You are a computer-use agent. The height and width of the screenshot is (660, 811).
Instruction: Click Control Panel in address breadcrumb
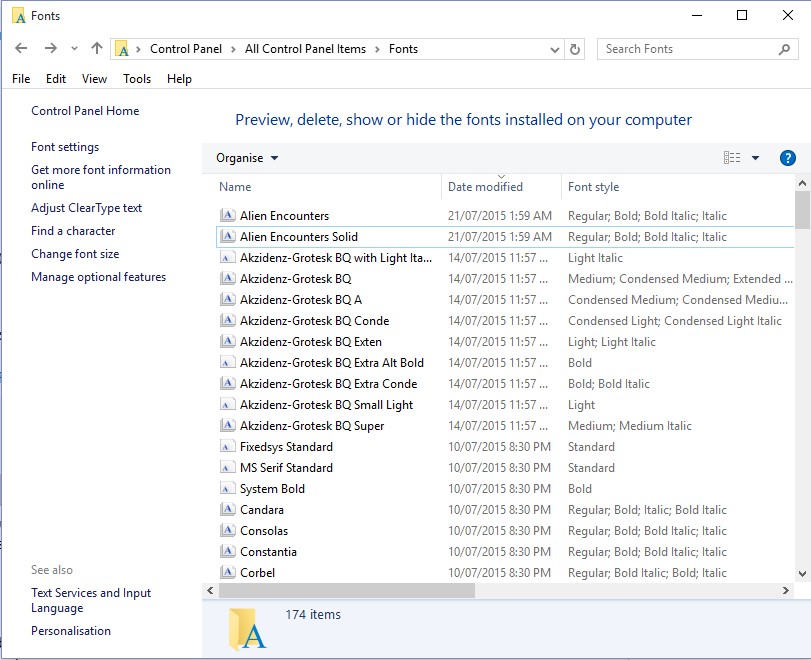(186, 49)
